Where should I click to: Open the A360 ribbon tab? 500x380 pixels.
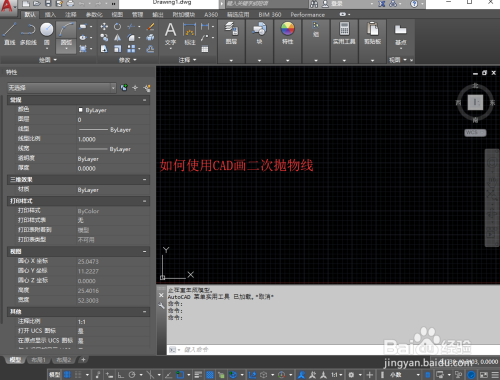[x=211, y=15]
